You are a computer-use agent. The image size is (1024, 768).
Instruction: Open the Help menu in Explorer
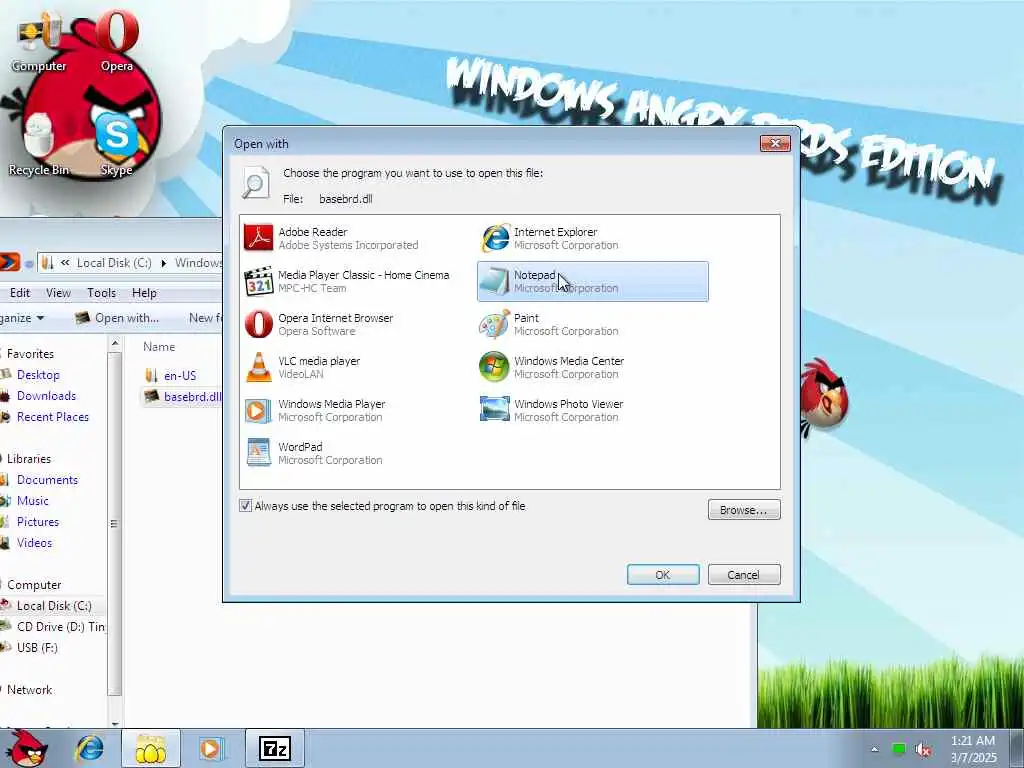pos(144,293)
